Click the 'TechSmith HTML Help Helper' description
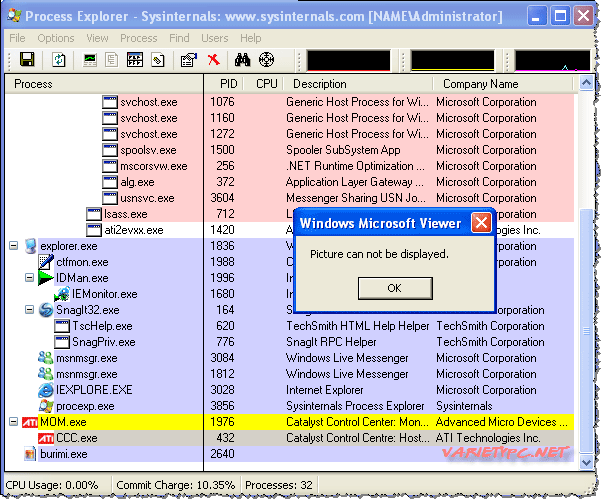The image size is (601, 499). pyautogui.click(x=358, y=326)
